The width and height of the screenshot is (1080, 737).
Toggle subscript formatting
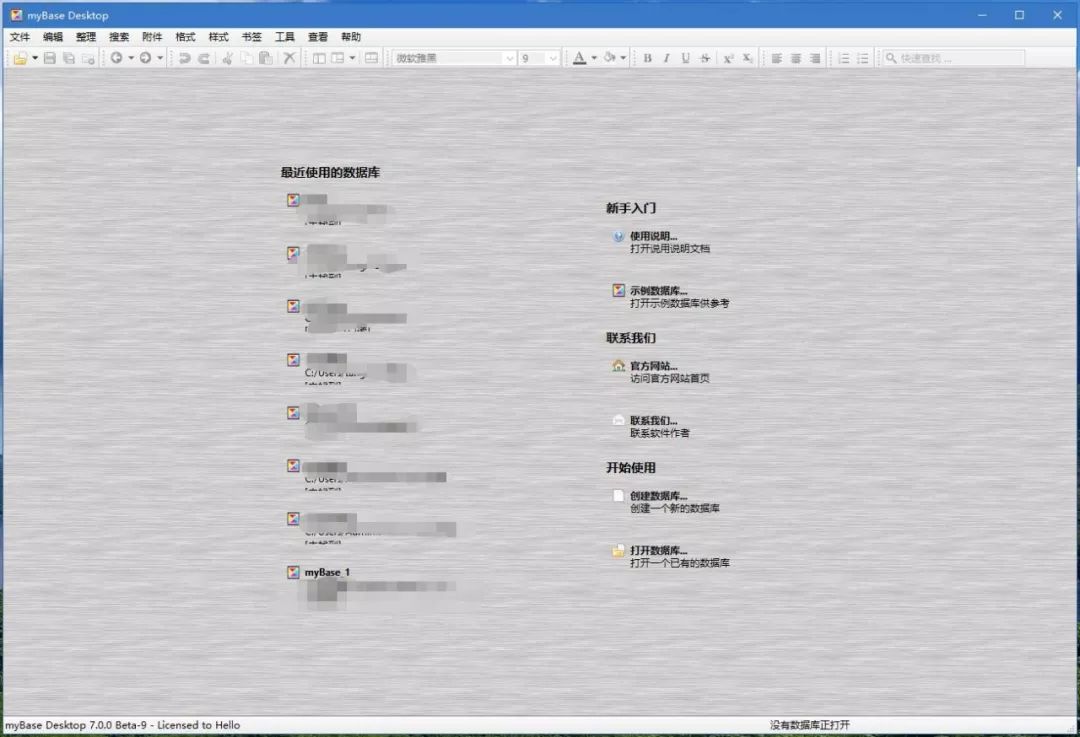click(x=747, y=59)
